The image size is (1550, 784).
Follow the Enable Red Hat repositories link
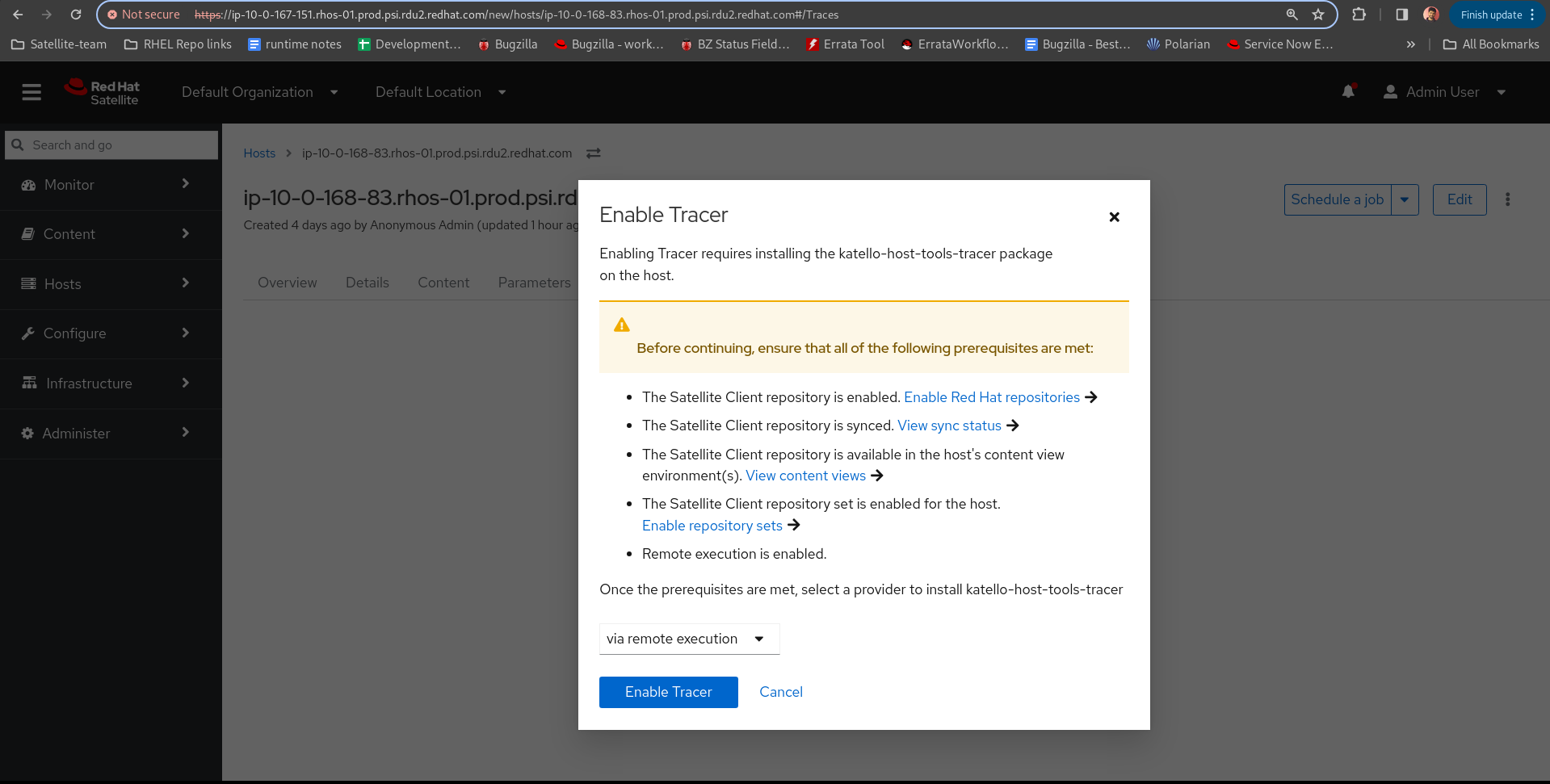click(991, 397)
